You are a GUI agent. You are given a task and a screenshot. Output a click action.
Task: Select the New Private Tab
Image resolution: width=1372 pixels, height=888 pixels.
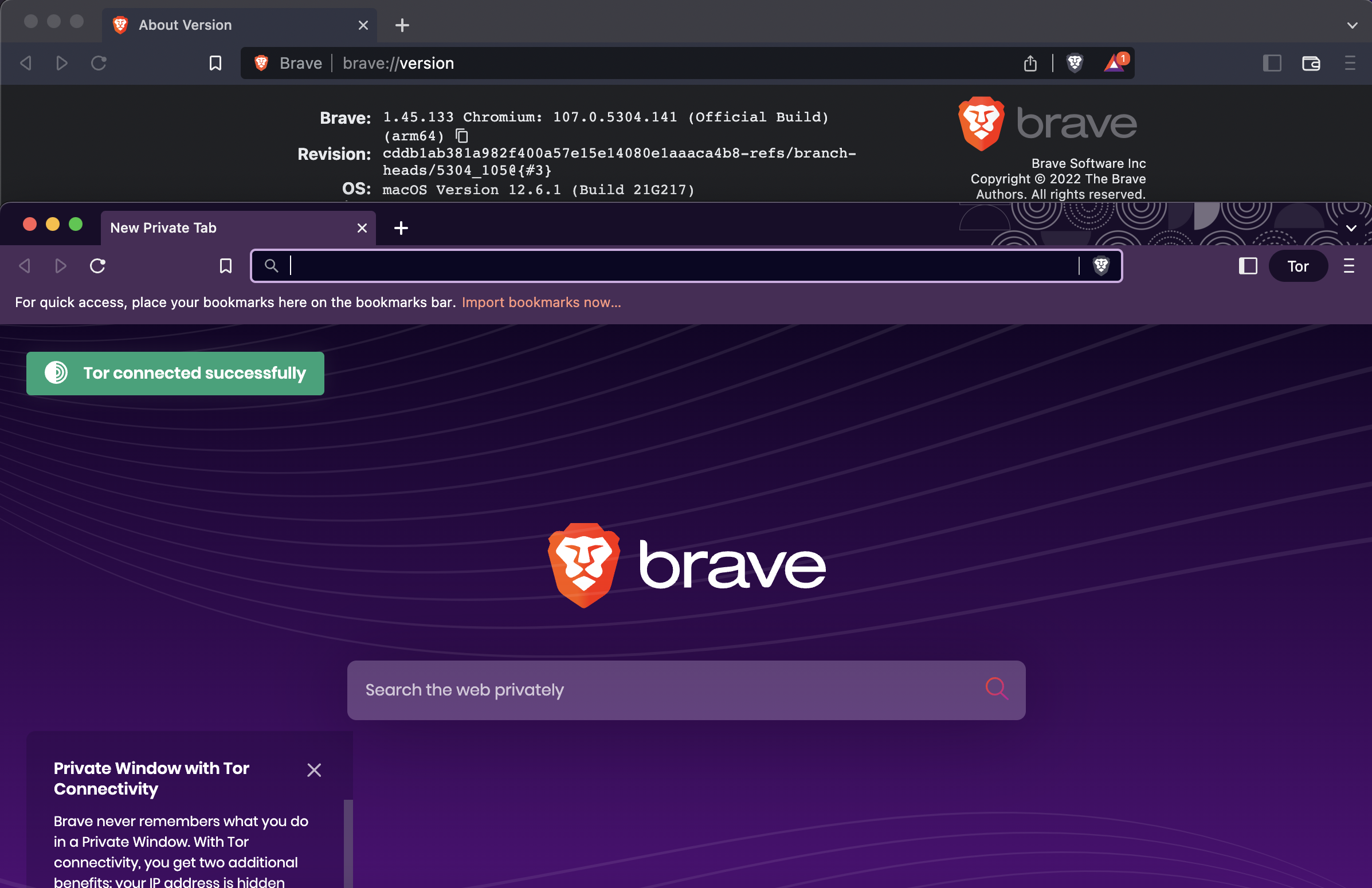(163, 227)
